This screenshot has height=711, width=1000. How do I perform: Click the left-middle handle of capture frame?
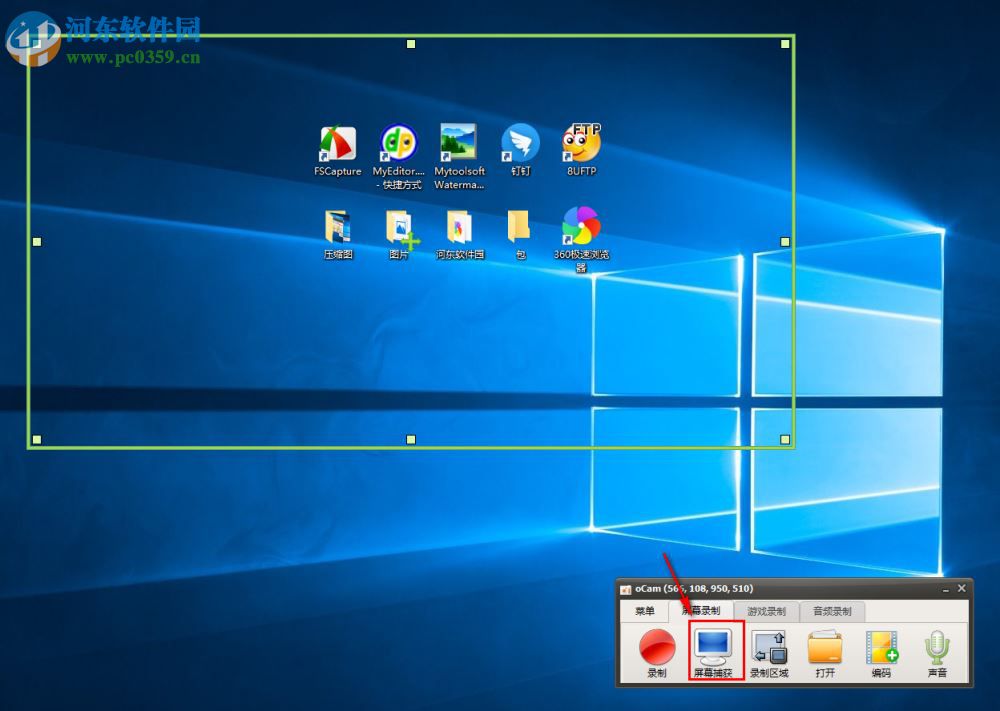(x=37, y=242)
